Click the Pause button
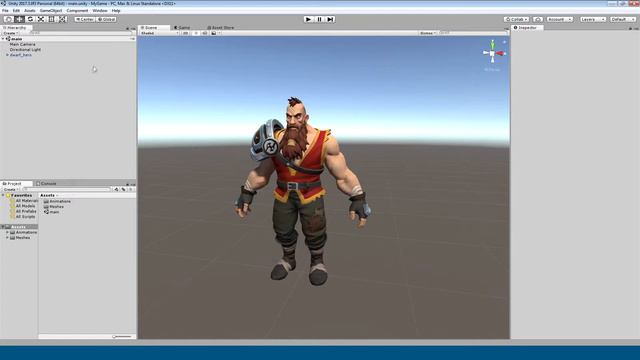This screenshot has height=360, width=640. tap(319, 19)
